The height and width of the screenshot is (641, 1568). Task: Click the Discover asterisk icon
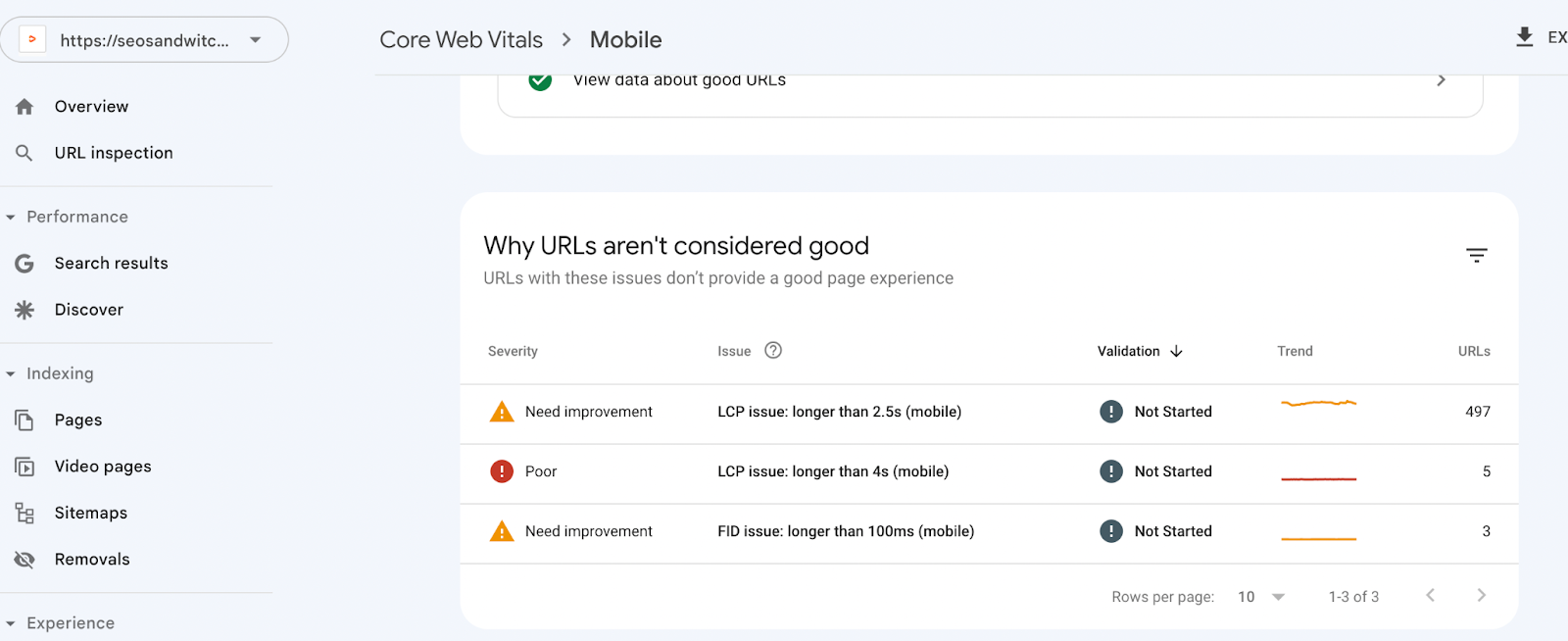[x=24, y=310]
